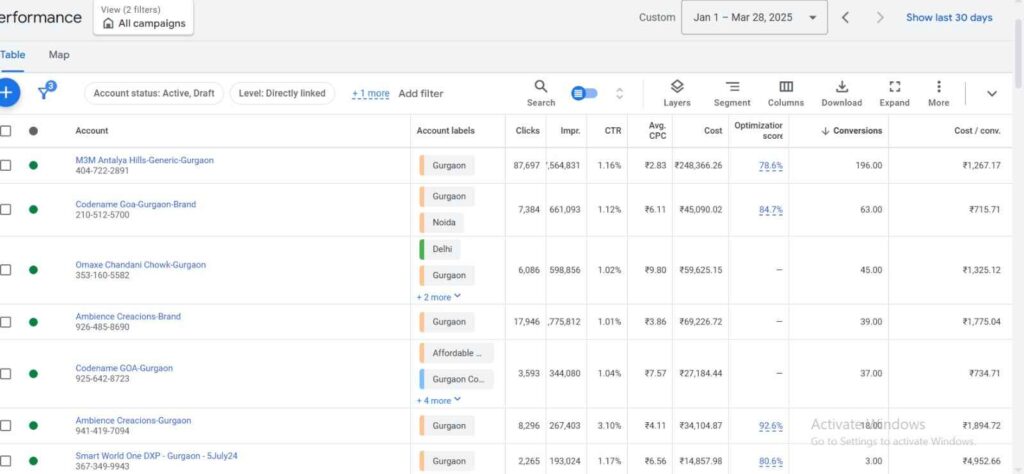Open Smart World One DXP account

pos(156,456)
